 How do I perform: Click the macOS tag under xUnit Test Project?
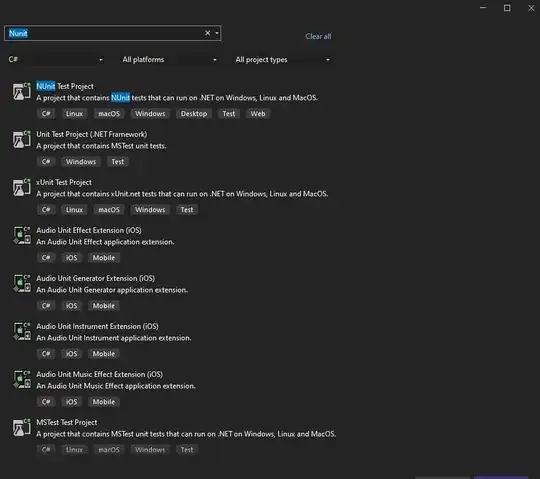coord(109,210)
